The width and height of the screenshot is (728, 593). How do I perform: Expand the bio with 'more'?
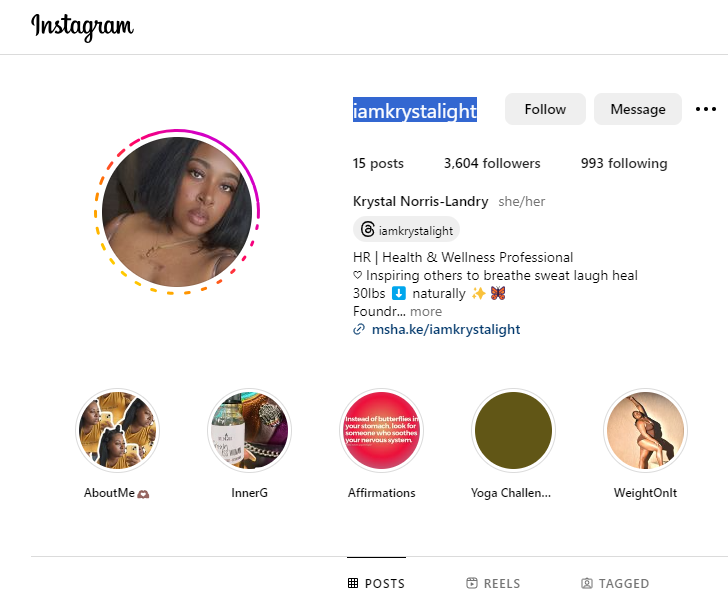point(426,312)
